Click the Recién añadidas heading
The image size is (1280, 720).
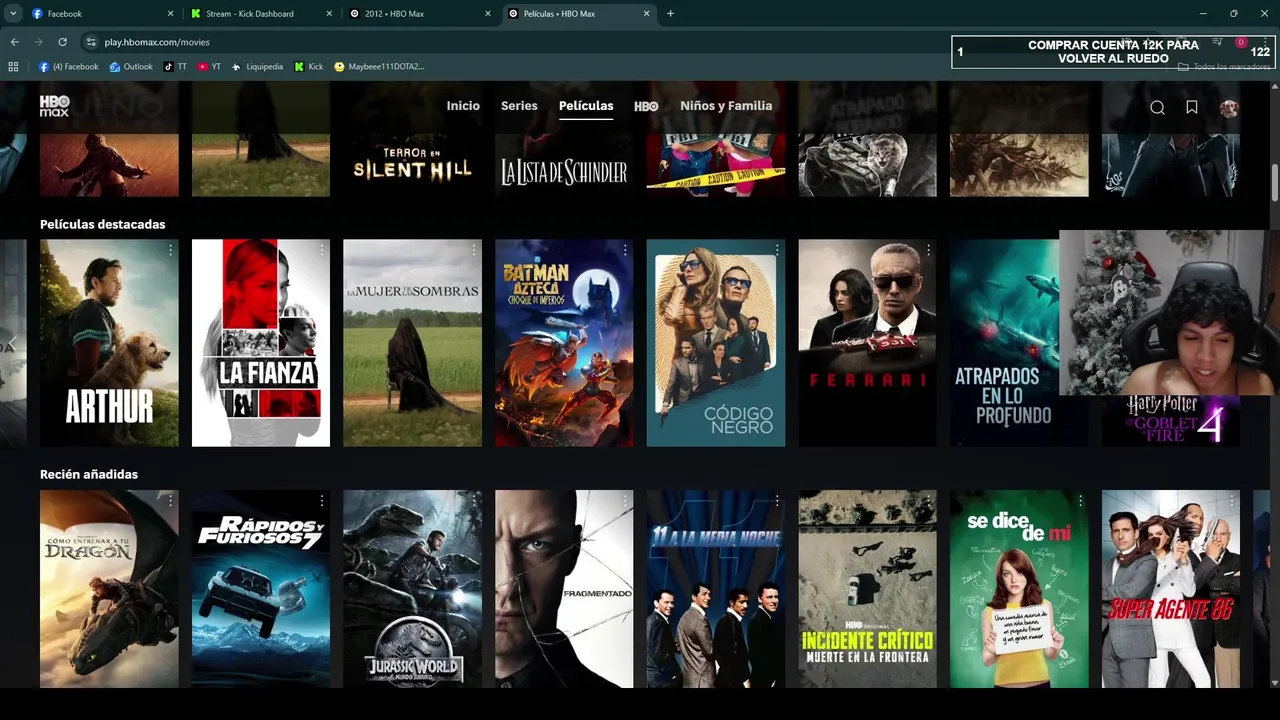tap(89, 474)
